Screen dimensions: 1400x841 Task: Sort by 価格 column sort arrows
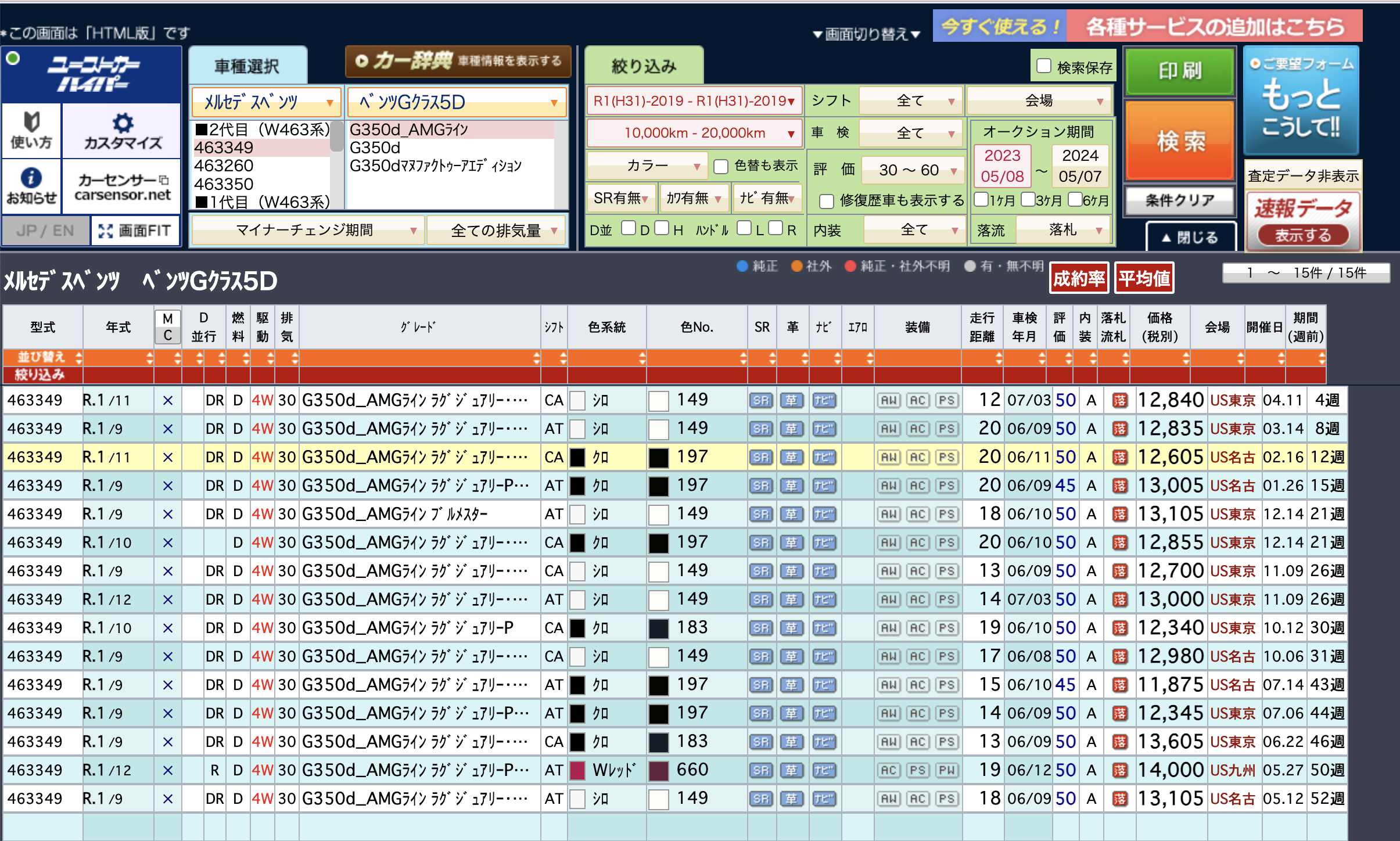click(x=1185, y=358)
